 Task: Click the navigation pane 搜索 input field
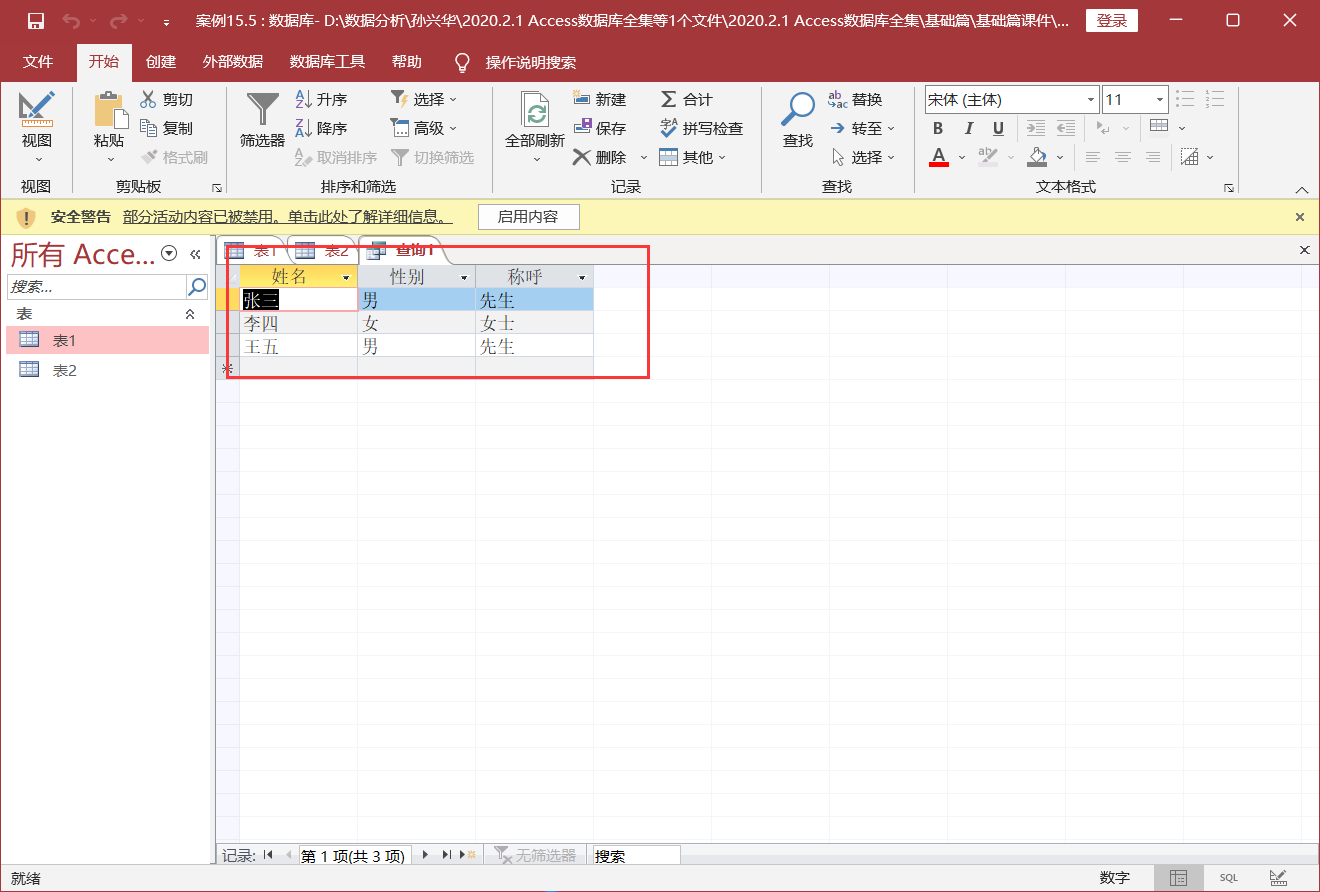tap(97, 287)
